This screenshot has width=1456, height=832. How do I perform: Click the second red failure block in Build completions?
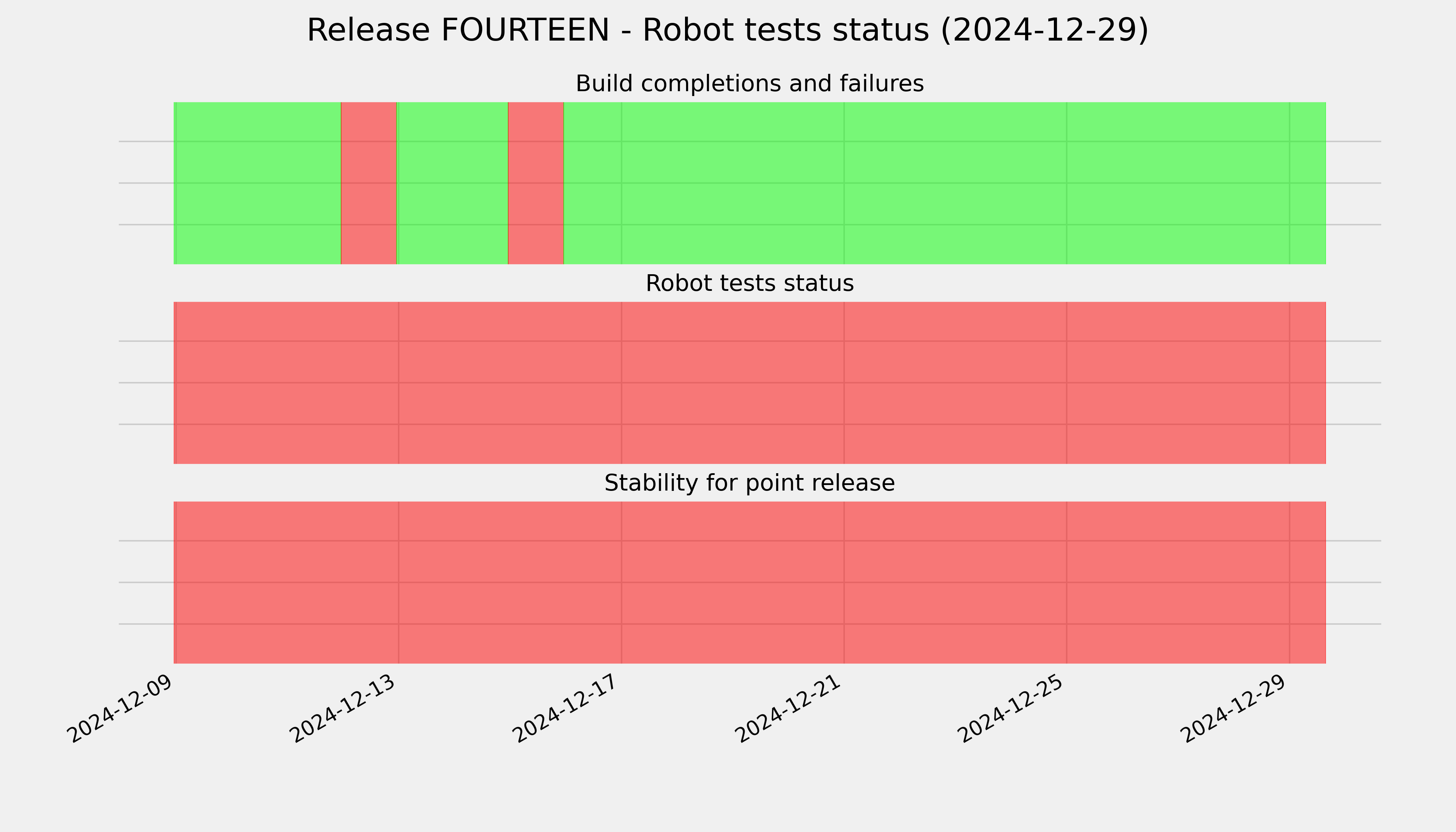(x=536, y=183)
